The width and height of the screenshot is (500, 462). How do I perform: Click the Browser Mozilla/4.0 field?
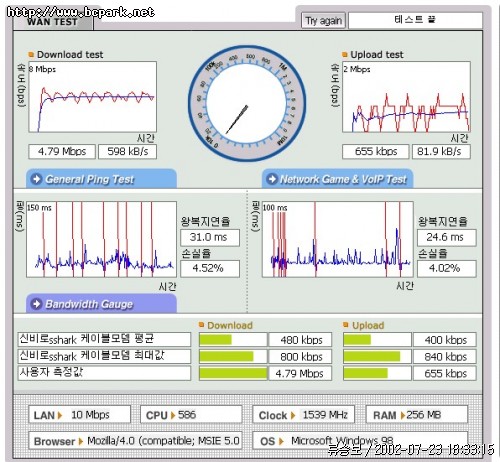(135, 441)
